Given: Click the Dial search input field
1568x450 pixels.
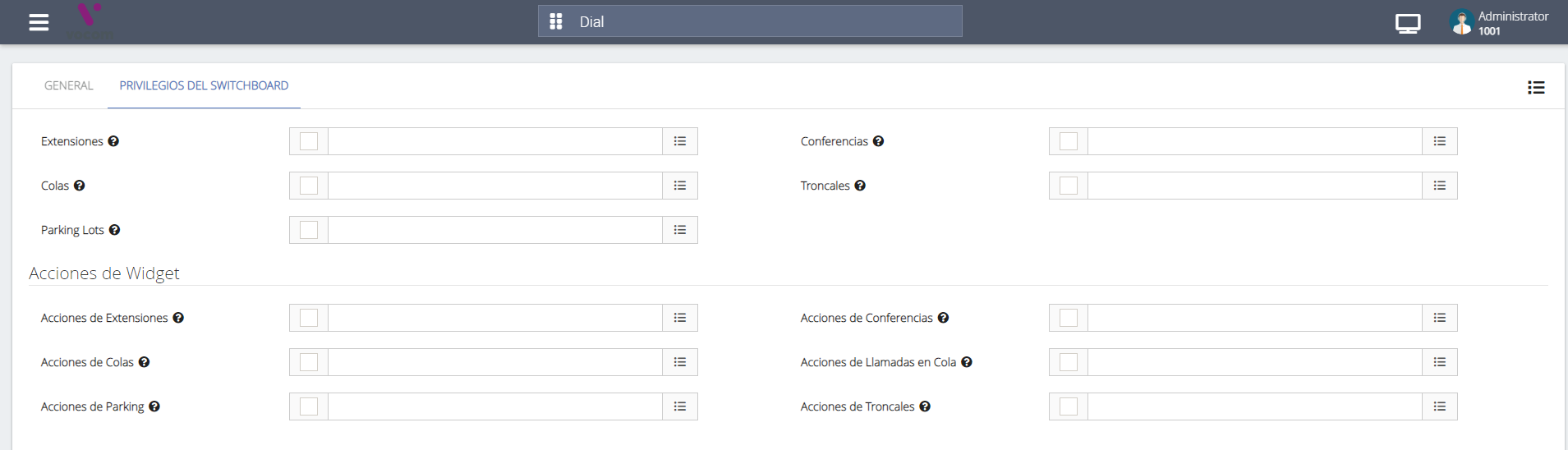Looking at the screenshot, I should 764,21.
